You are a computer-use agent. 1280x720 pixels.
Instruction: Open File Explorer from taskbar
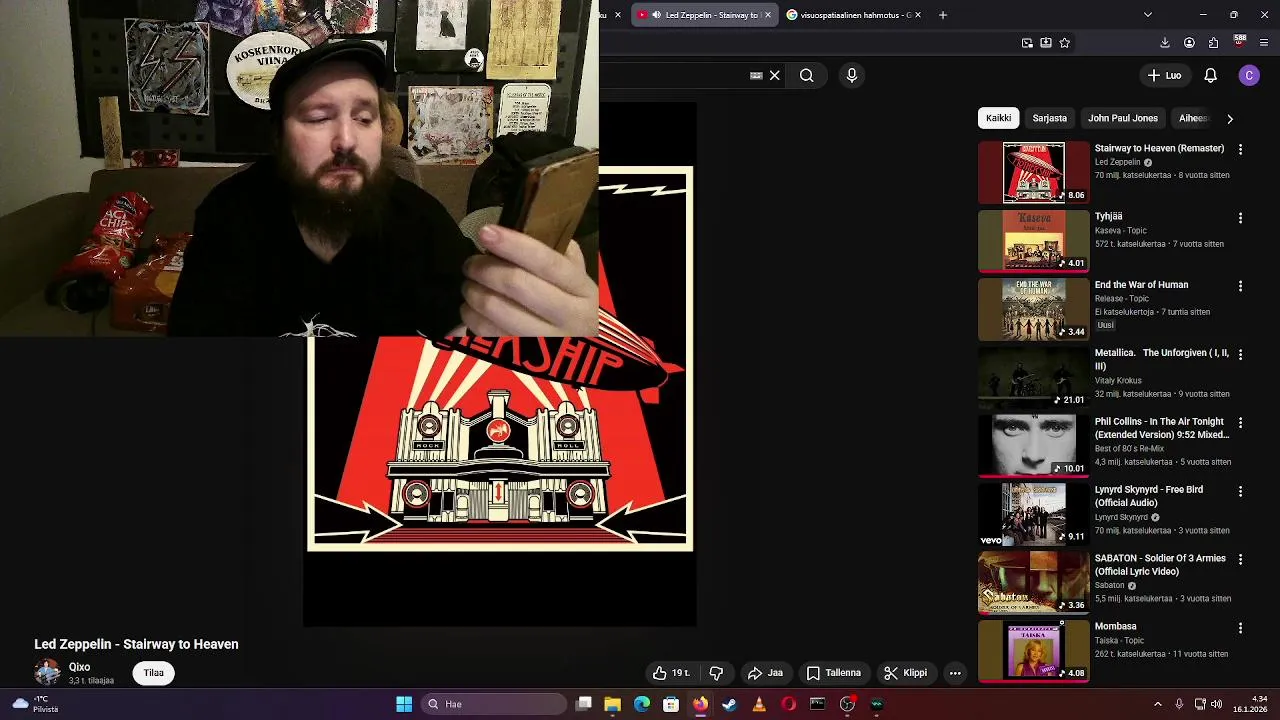[613, 704]
